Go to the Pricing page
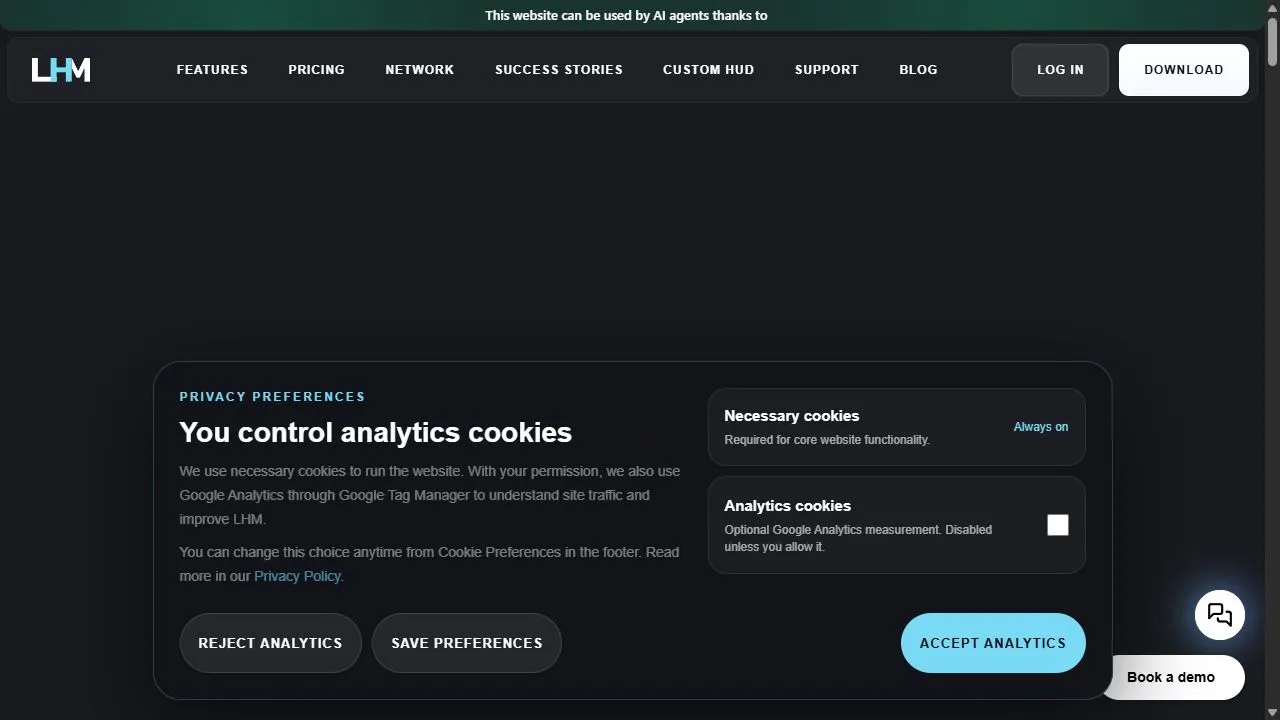Image resolution: width=1280 pixels, height=720 pixels. click(316, 70)
